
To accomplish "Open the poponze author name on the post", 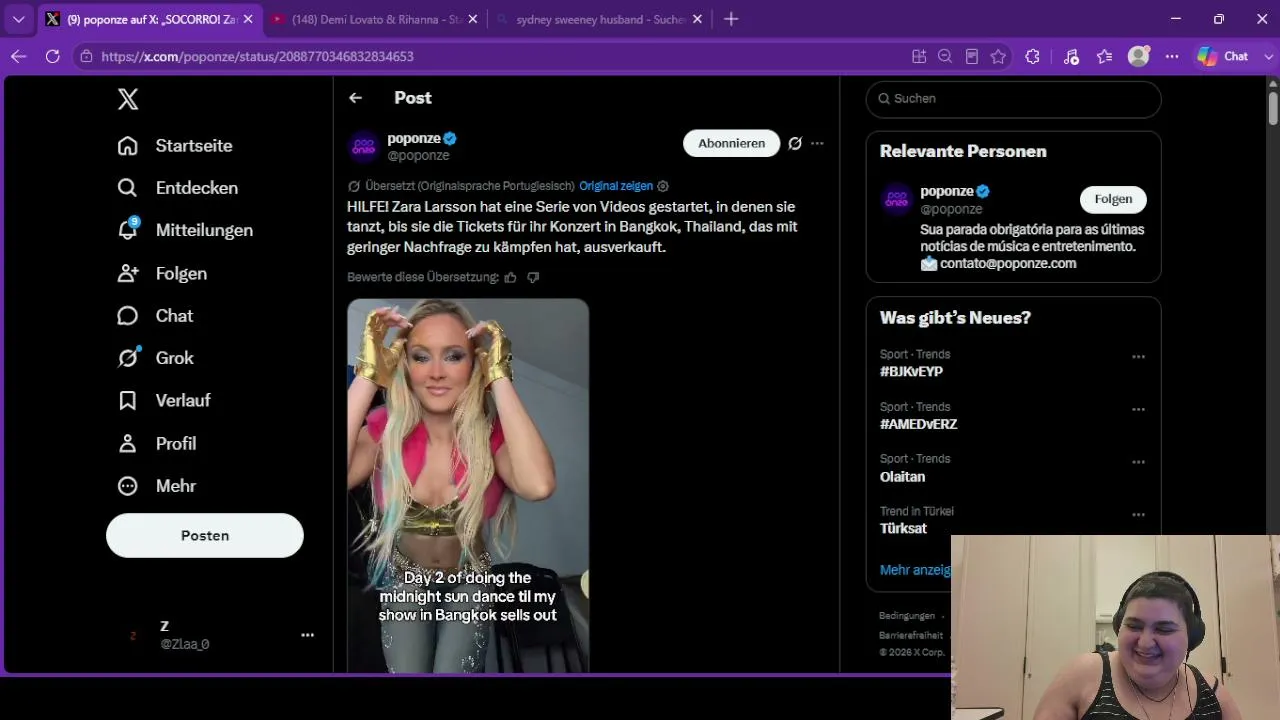I will [414, 138].
